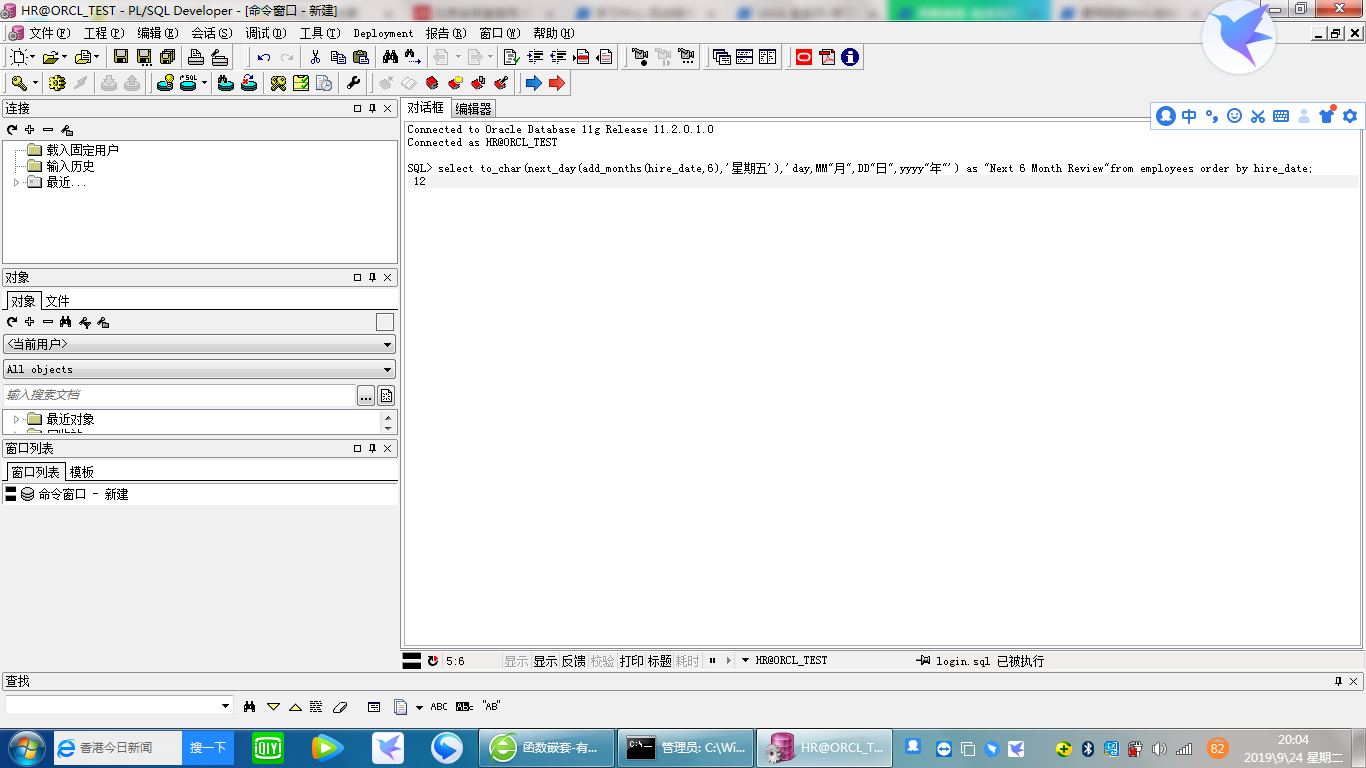Viewport: 1366px width, 768px height.
Task: Click the yellow down triangle in 查找 bar
Action: pos(273,706)
